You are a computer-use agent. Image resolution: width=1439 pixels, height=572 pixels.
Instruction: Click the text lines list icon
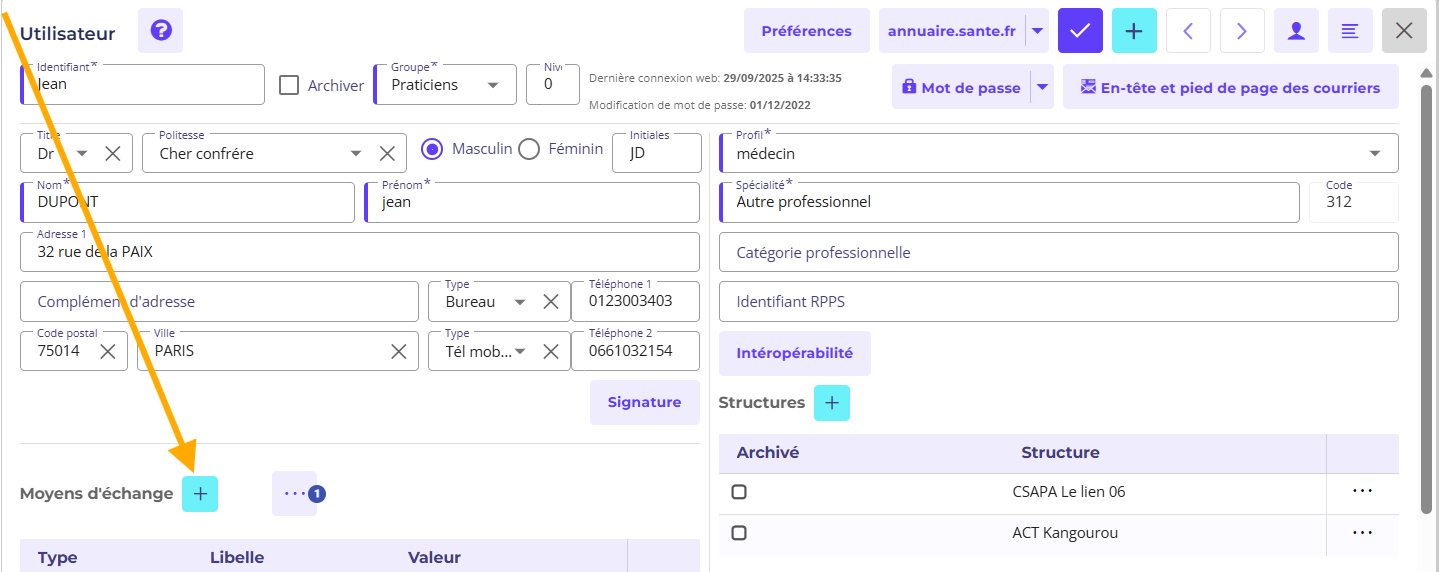coord(1350,31)
